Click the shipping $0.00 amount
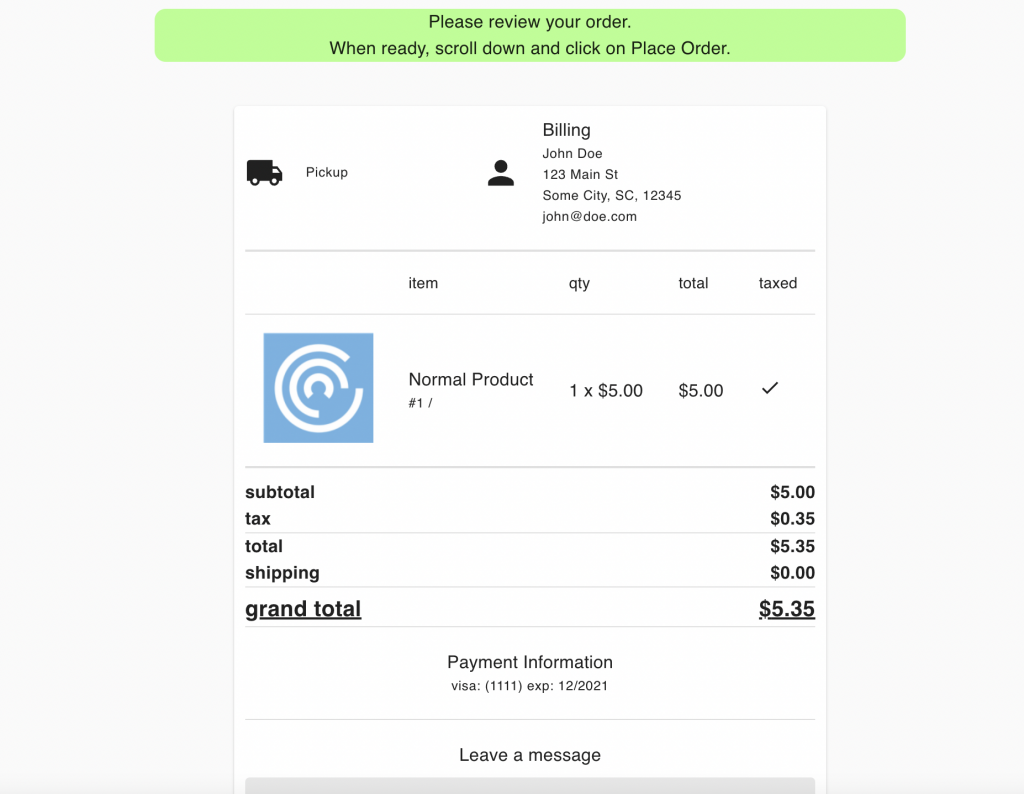Image resolution: width=1024 pixels, height=794 pixels. 792,573
